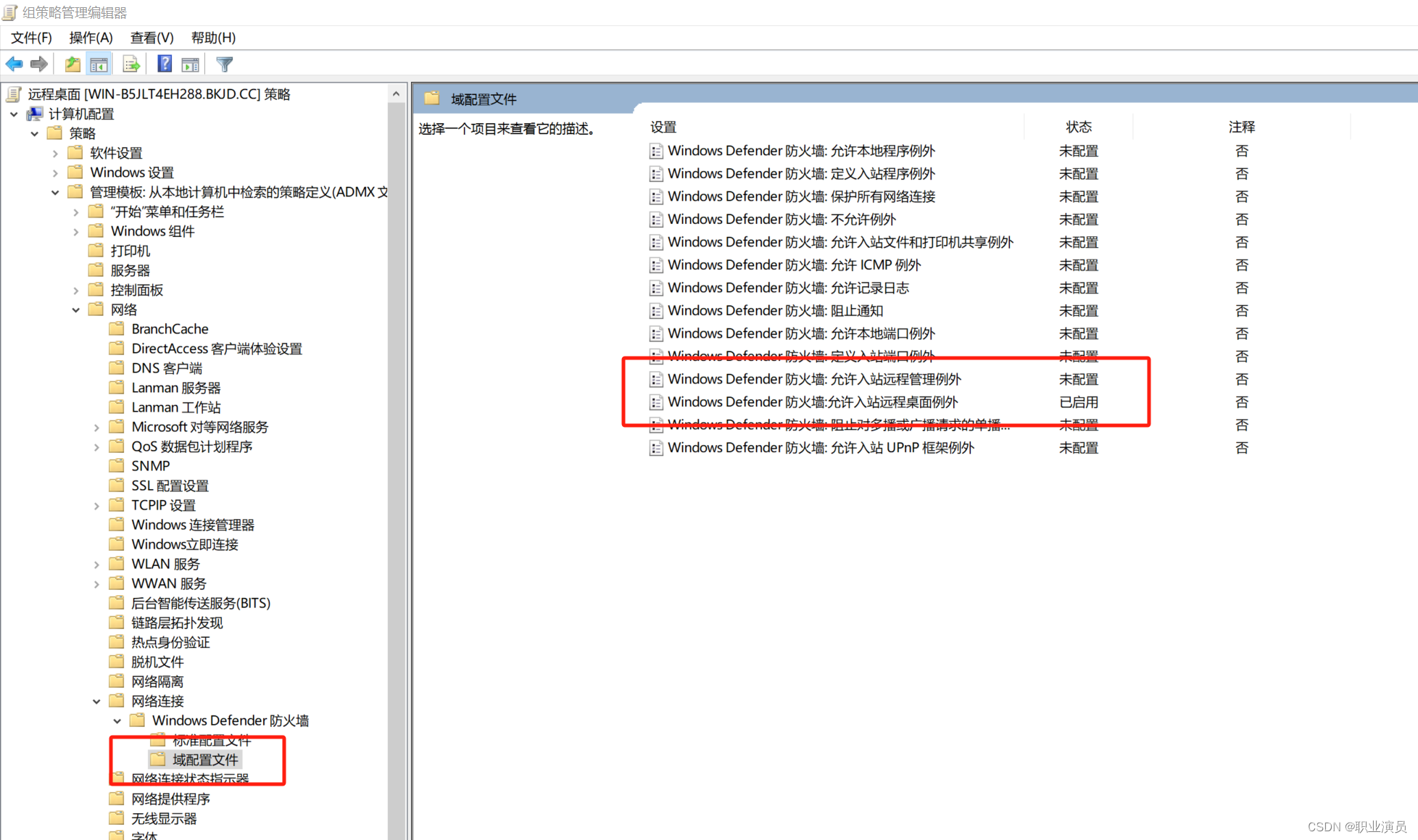1418x840 pixels.
Task: Click the 状态 column header
Action: [1078, 127]
